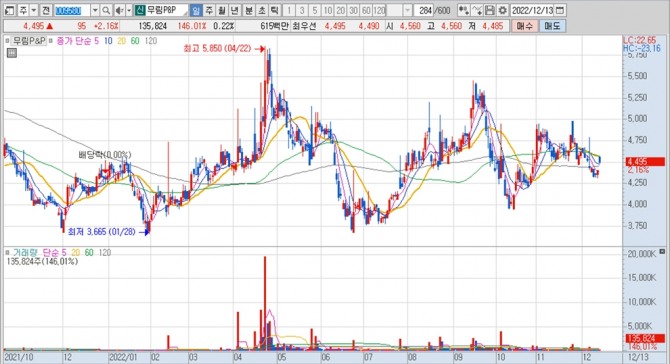The image size is (670, 364).
Task: Click the speaker sound icon
Action: (x=119, y=10)
